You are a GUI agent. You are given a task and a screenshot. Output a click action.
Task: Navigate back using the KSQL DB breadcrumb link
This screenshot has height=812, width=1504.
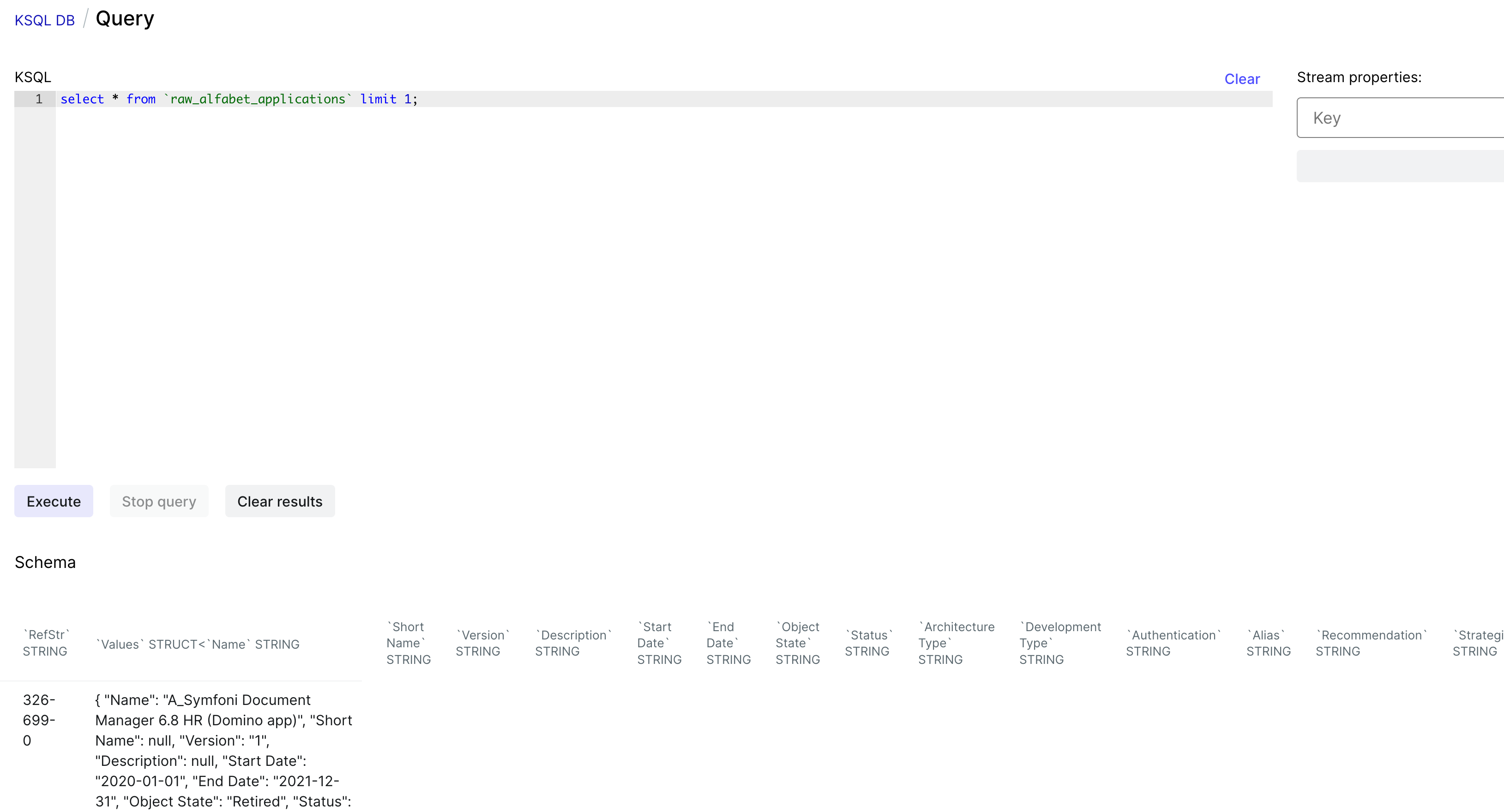44,19
